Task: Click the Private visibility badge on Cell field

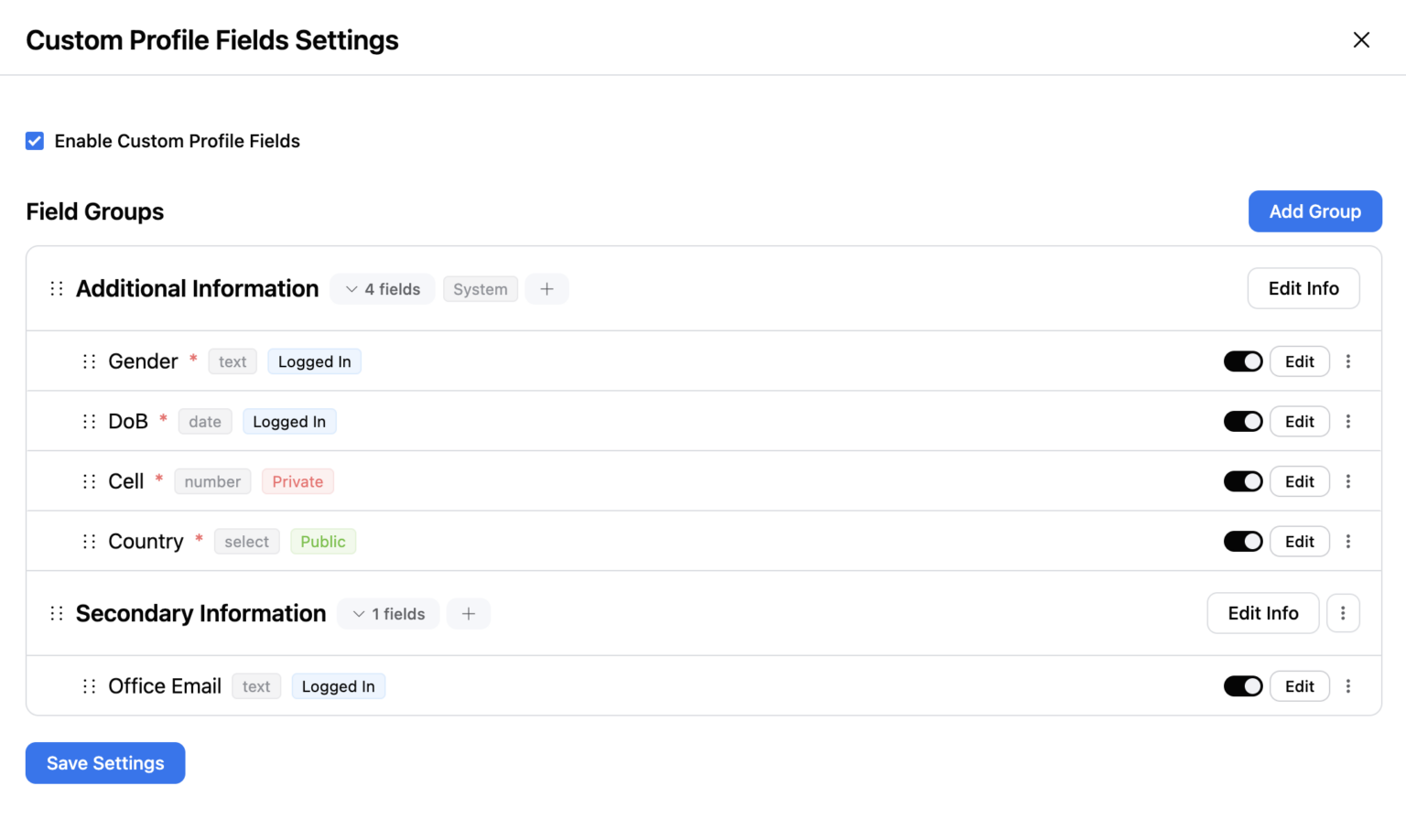Action: 297,480
